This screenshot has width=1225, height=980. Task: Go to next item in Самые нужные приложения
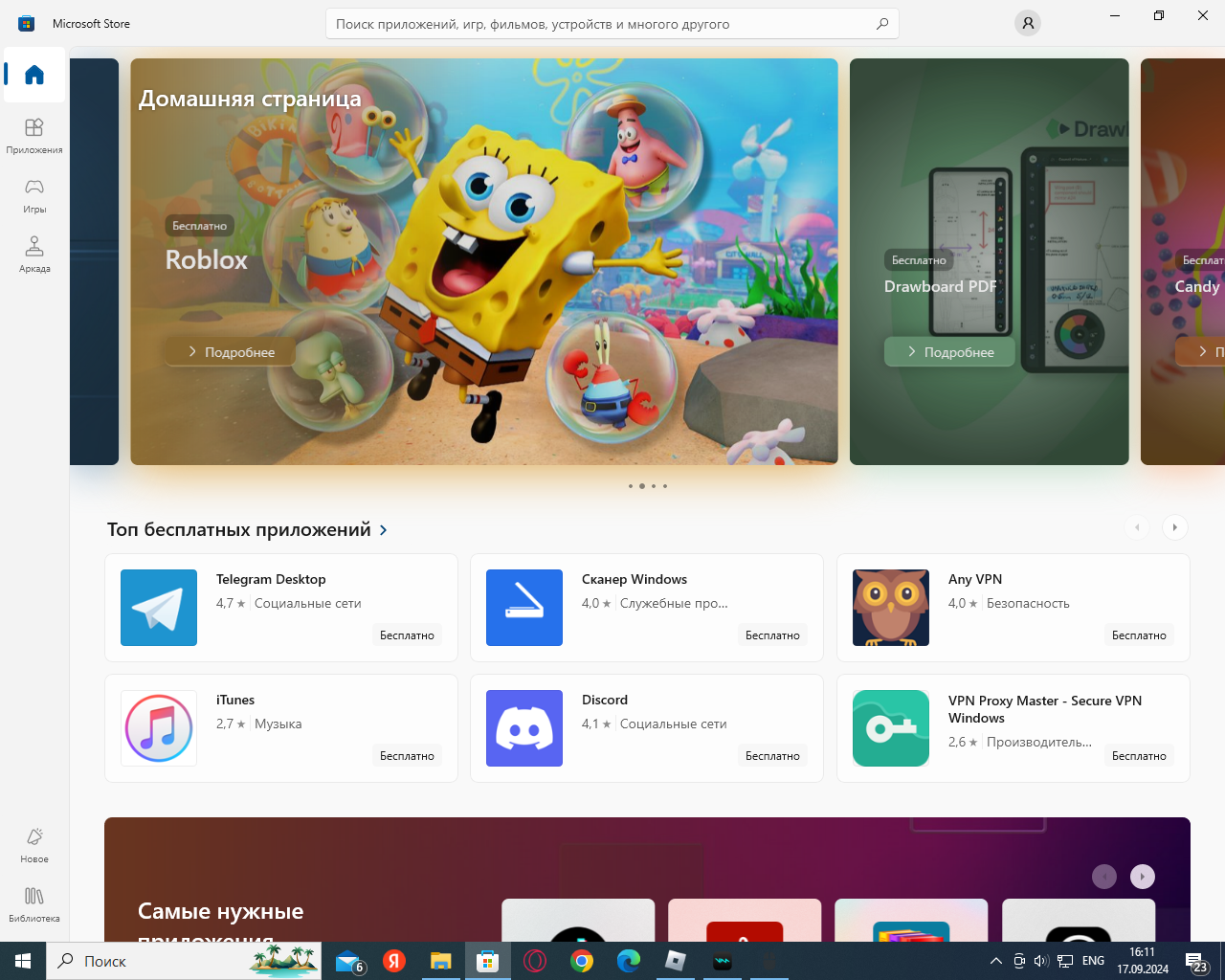pyautogui.click(x=1143, y=877)
